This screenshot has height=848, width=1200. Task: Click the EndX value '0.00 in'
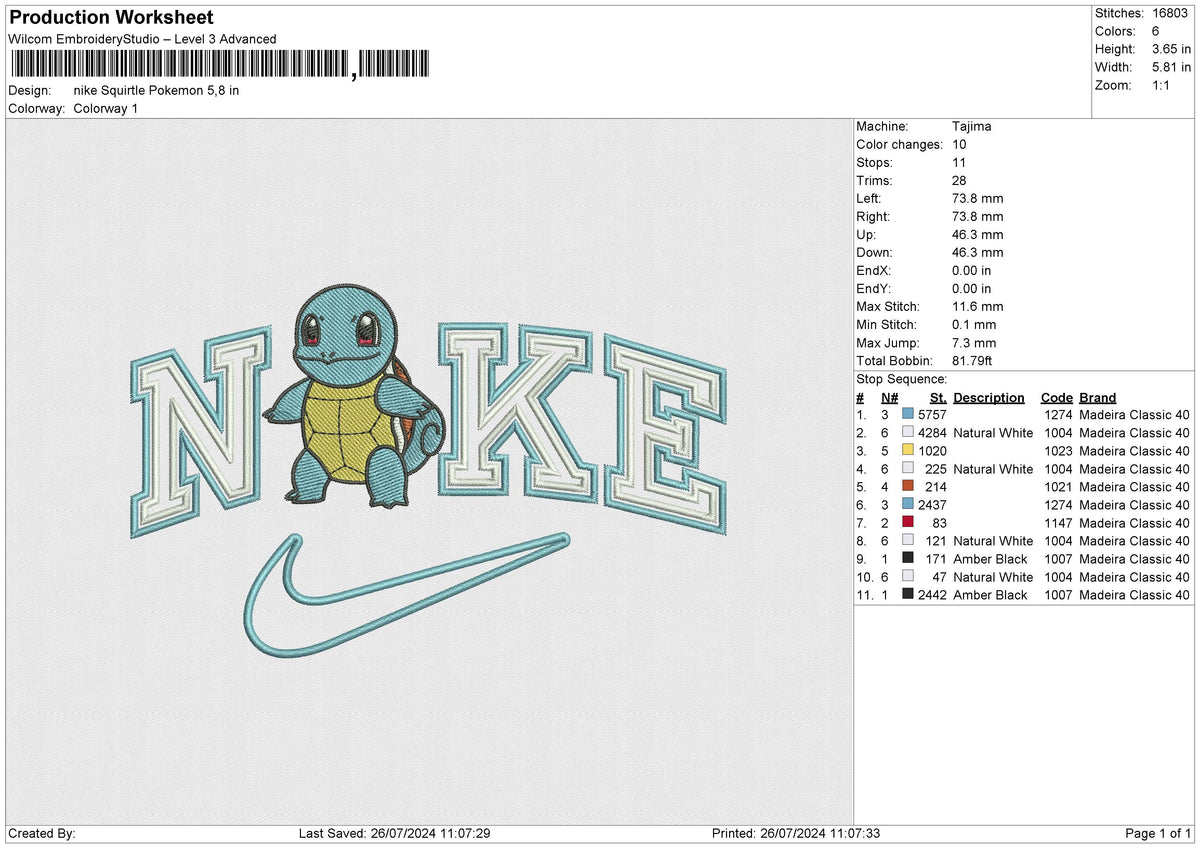pyautogui.click(x=972, y=271)
